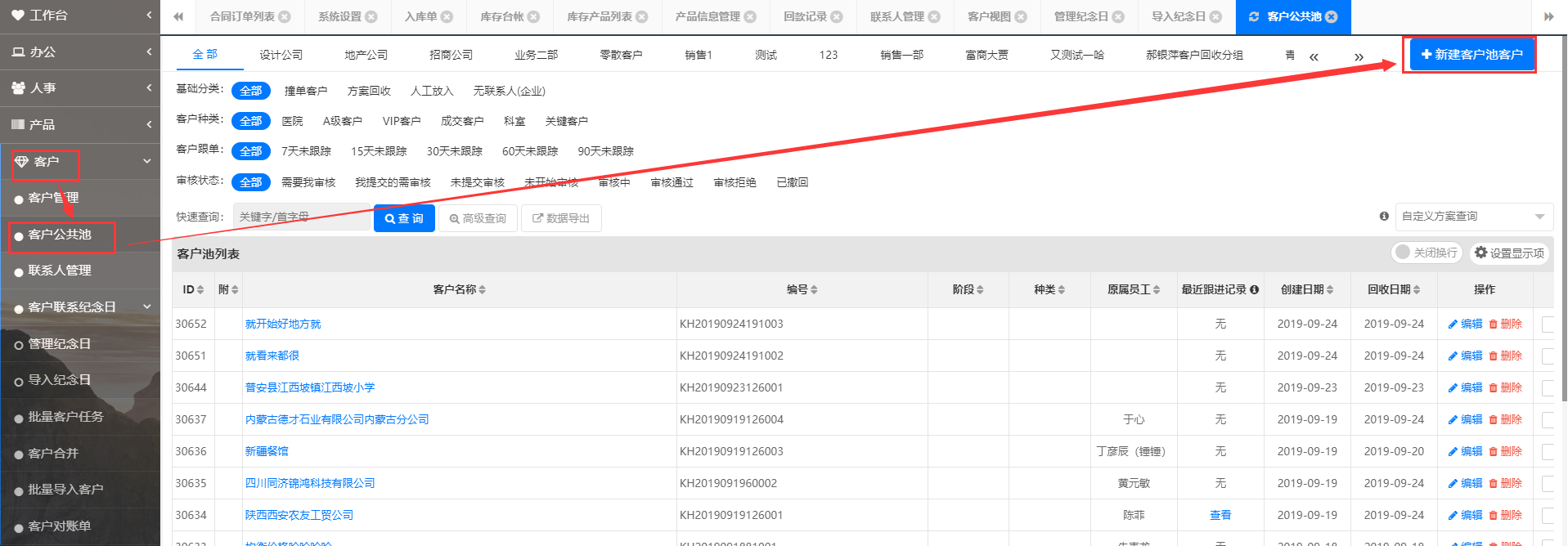The width and height of the screenshot is (1568, 546).
Task: Open 高级查询 advanced search
Action: (x=478, y=218)
